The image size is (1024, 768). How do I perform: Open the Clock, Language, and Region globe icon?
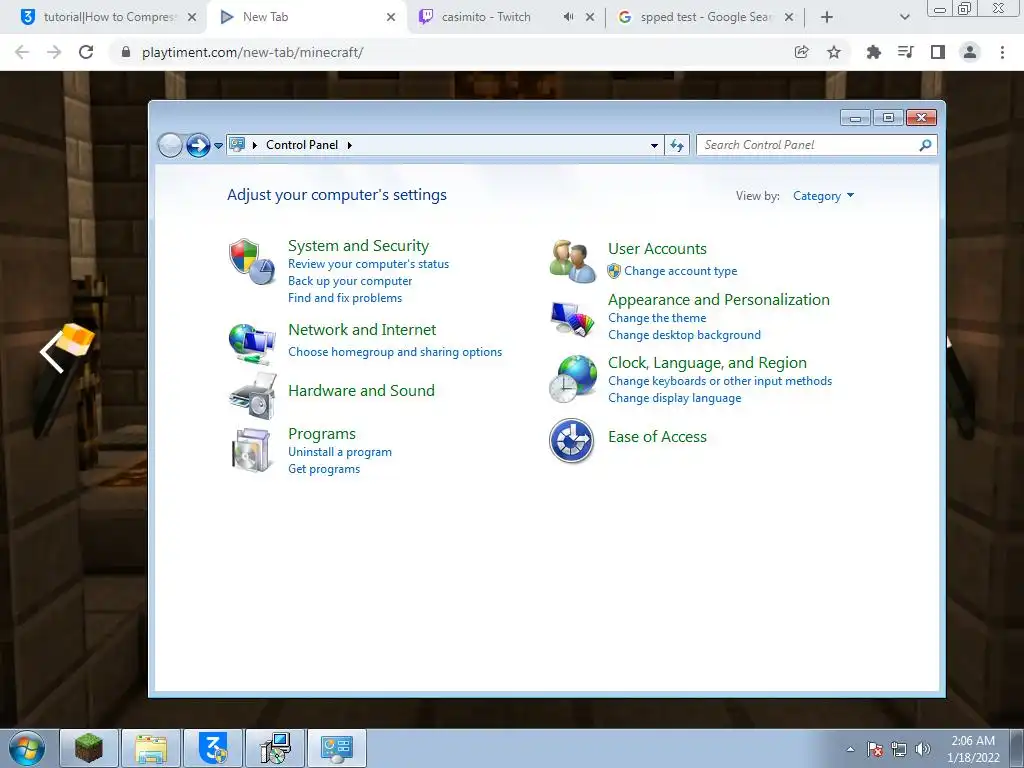(x=572, y=379)
